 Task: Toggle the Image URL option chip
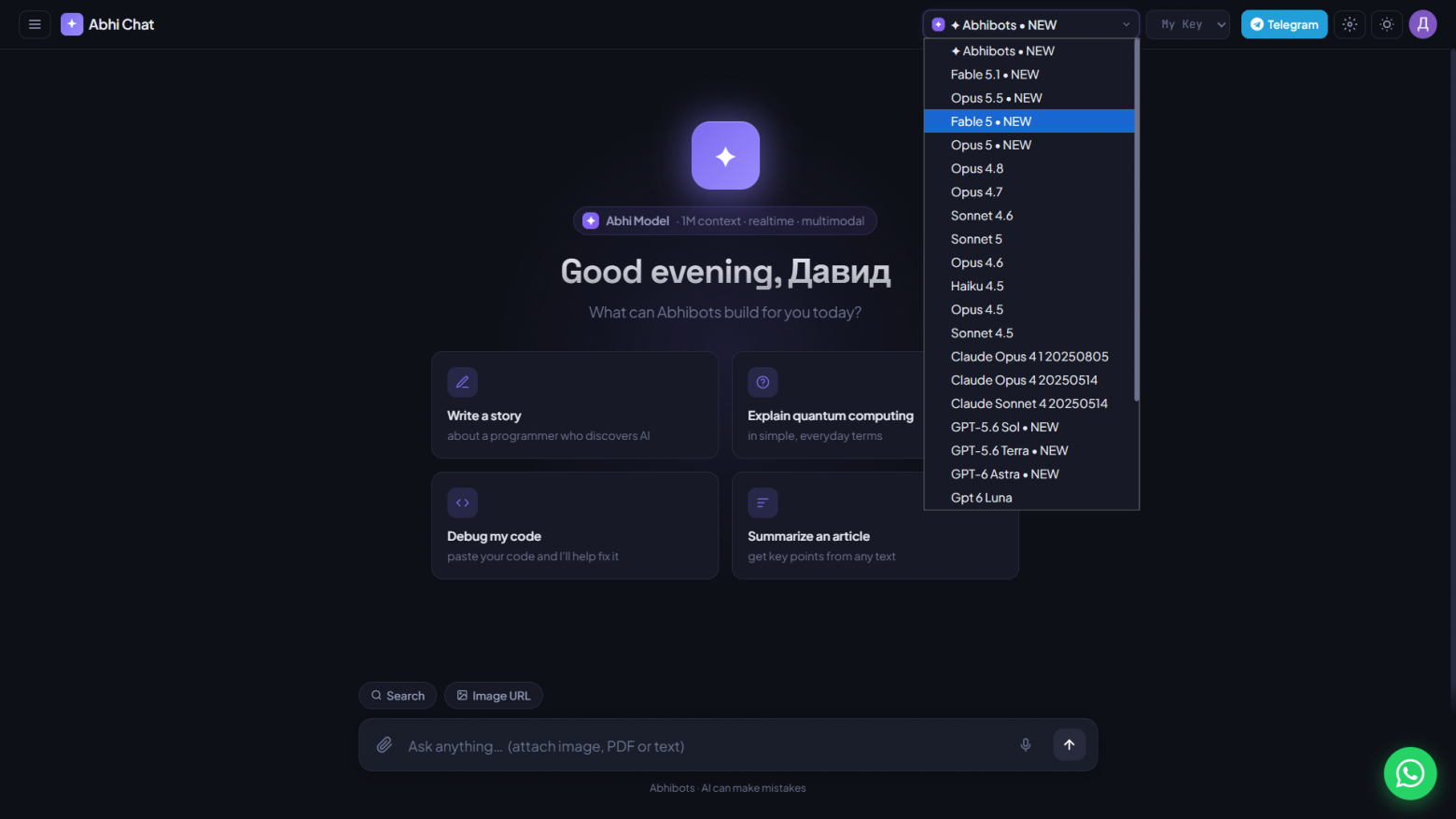coord(493,696)
